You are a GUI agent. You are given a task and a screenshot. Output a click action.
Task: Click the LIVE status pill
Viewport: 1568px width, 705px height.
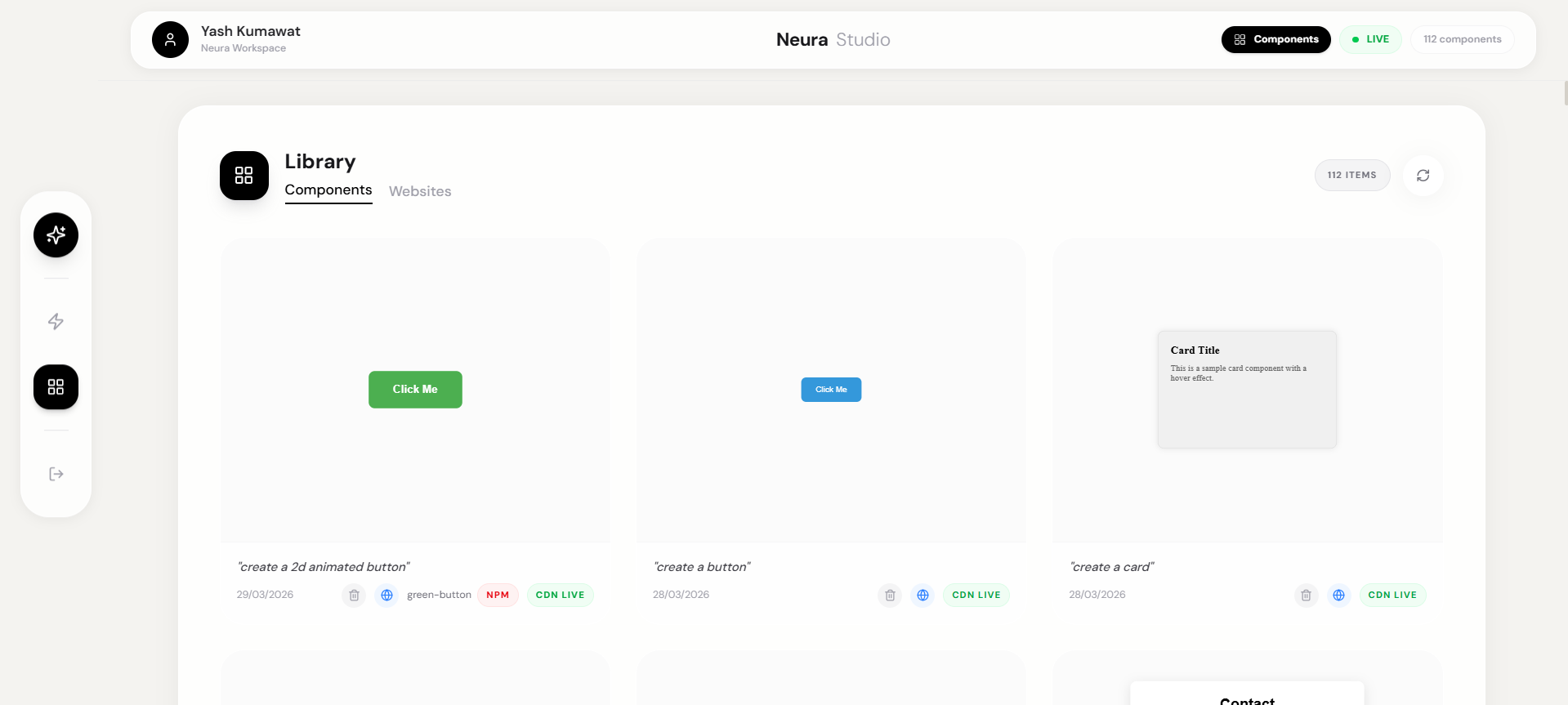[1370, 39]
